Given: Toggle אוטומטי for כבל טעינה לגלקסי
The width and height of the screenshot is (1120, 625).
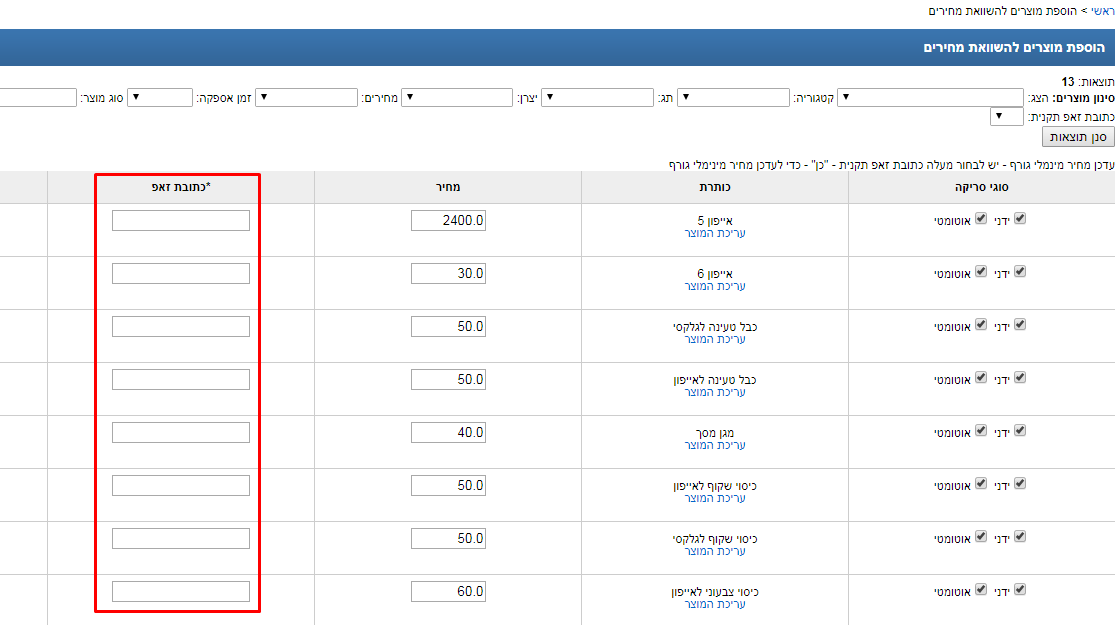Looking at the screenshot, I should click(x=981, y=324).
